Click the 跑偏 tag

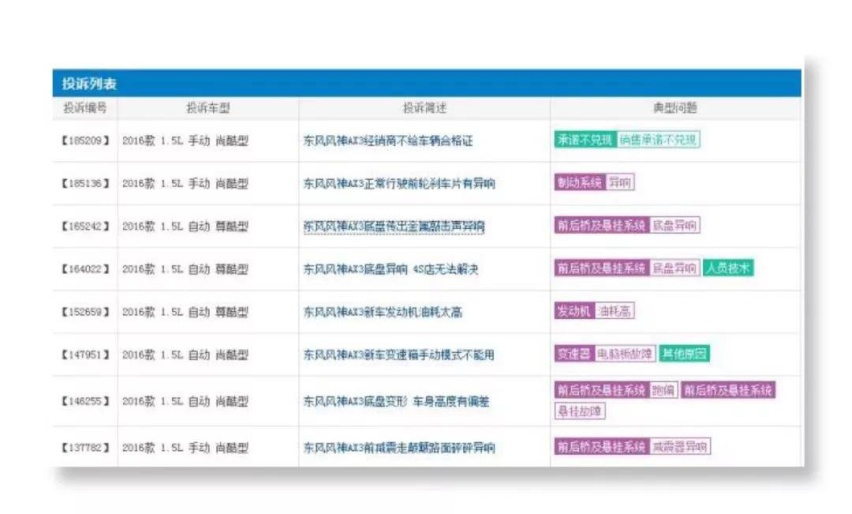coord(663,390)
